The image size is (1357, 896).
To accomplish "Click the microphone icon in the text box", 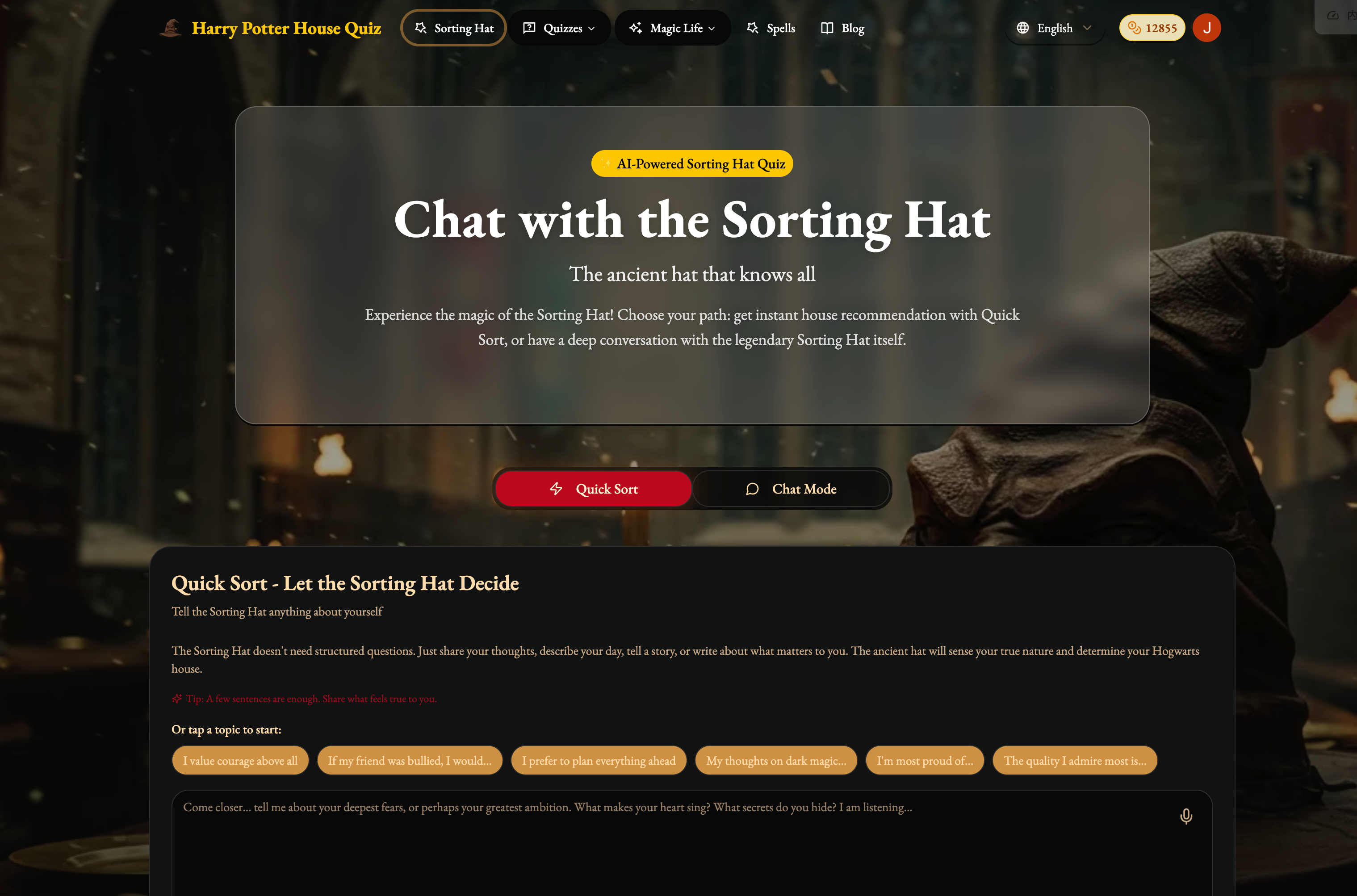I will [x=1185, y=816].
